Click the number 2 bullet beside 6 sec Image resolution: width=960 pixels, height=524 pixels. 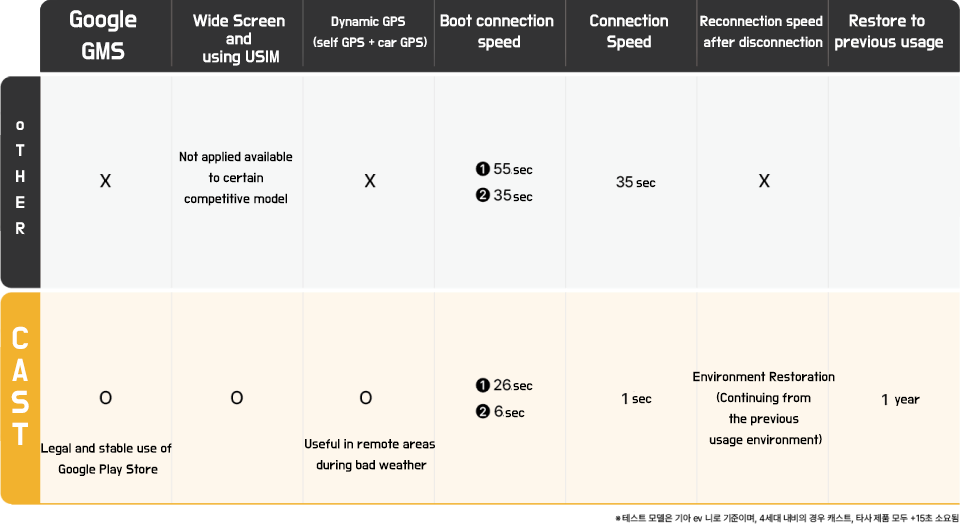click(482, 412)
